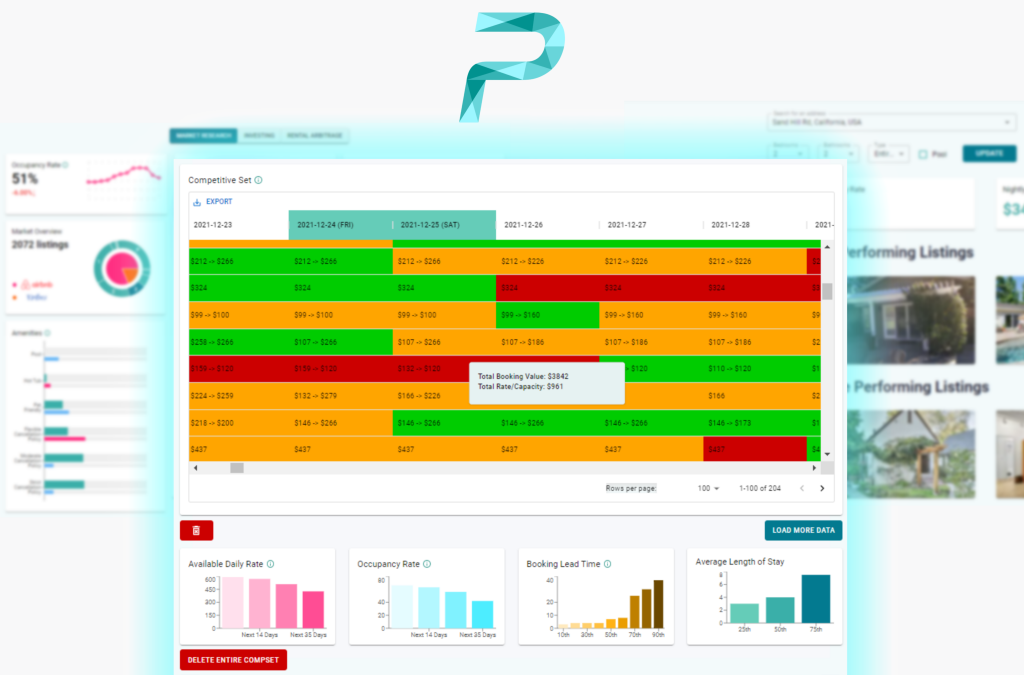Click the horizontal scroll-left arrow
The image size is (1024, 675).
[195, 468]
